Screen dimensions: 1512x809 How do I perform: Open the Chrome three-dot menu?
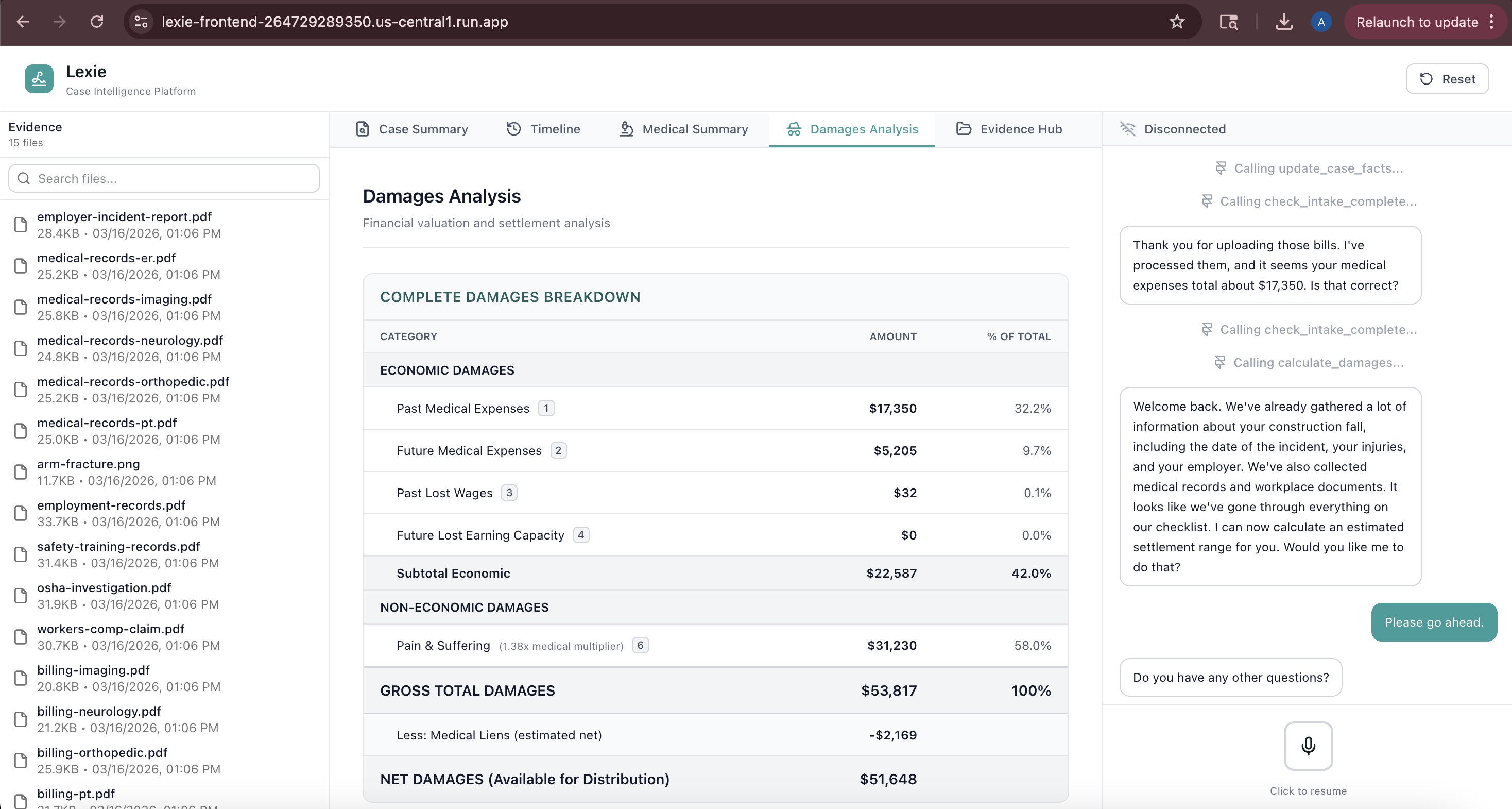coord(1491,22)
